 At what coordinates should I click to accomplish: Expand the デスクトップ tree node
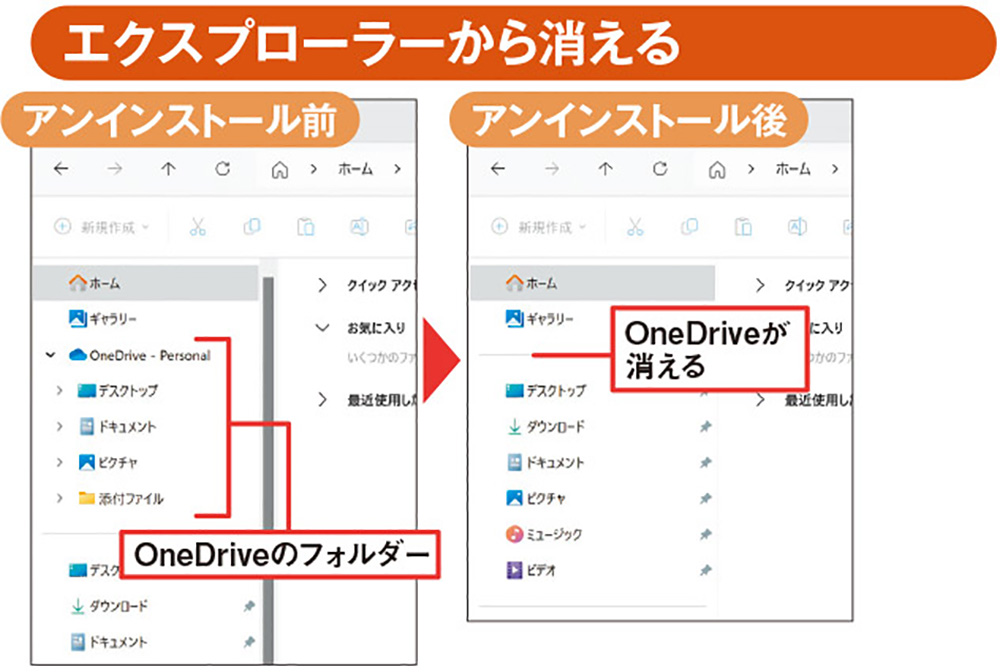pyautogui.click(x=58, y=391)
